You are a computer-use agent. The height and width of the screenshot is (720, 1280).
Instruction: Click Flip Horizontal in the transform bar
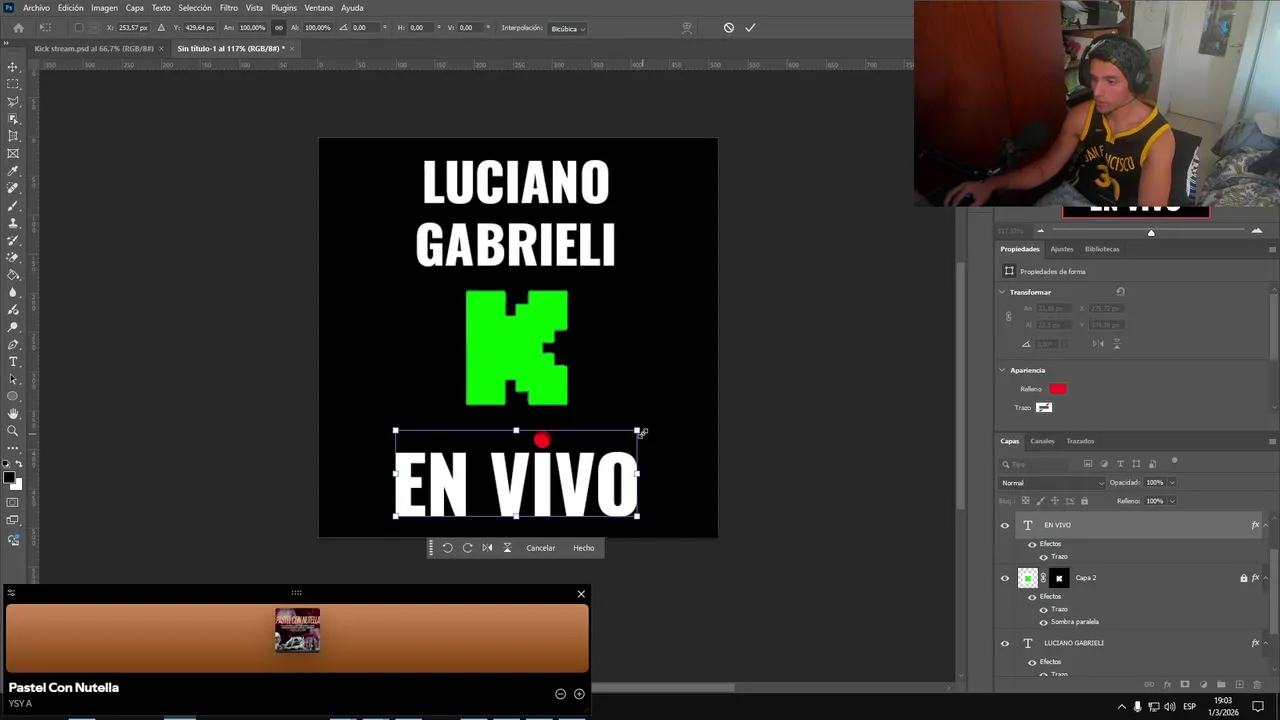click(x=487, y=548)
